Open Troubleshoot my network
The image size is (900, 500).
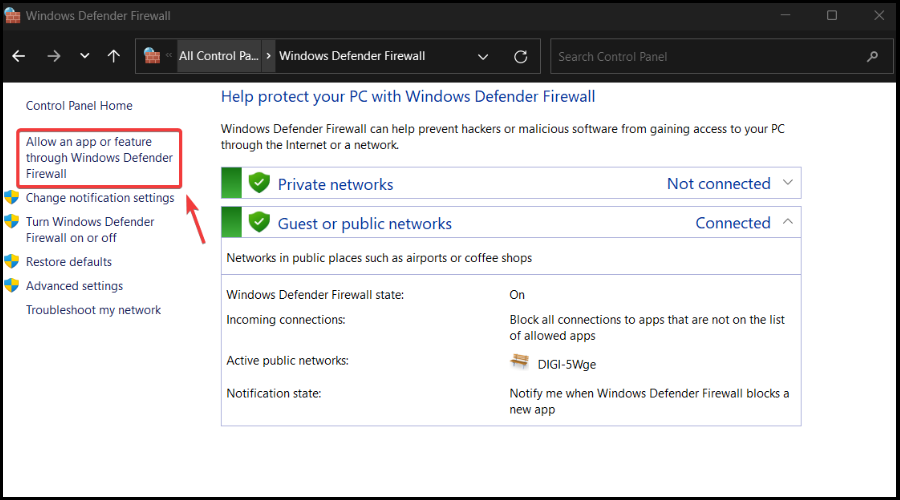click(94, 310)
